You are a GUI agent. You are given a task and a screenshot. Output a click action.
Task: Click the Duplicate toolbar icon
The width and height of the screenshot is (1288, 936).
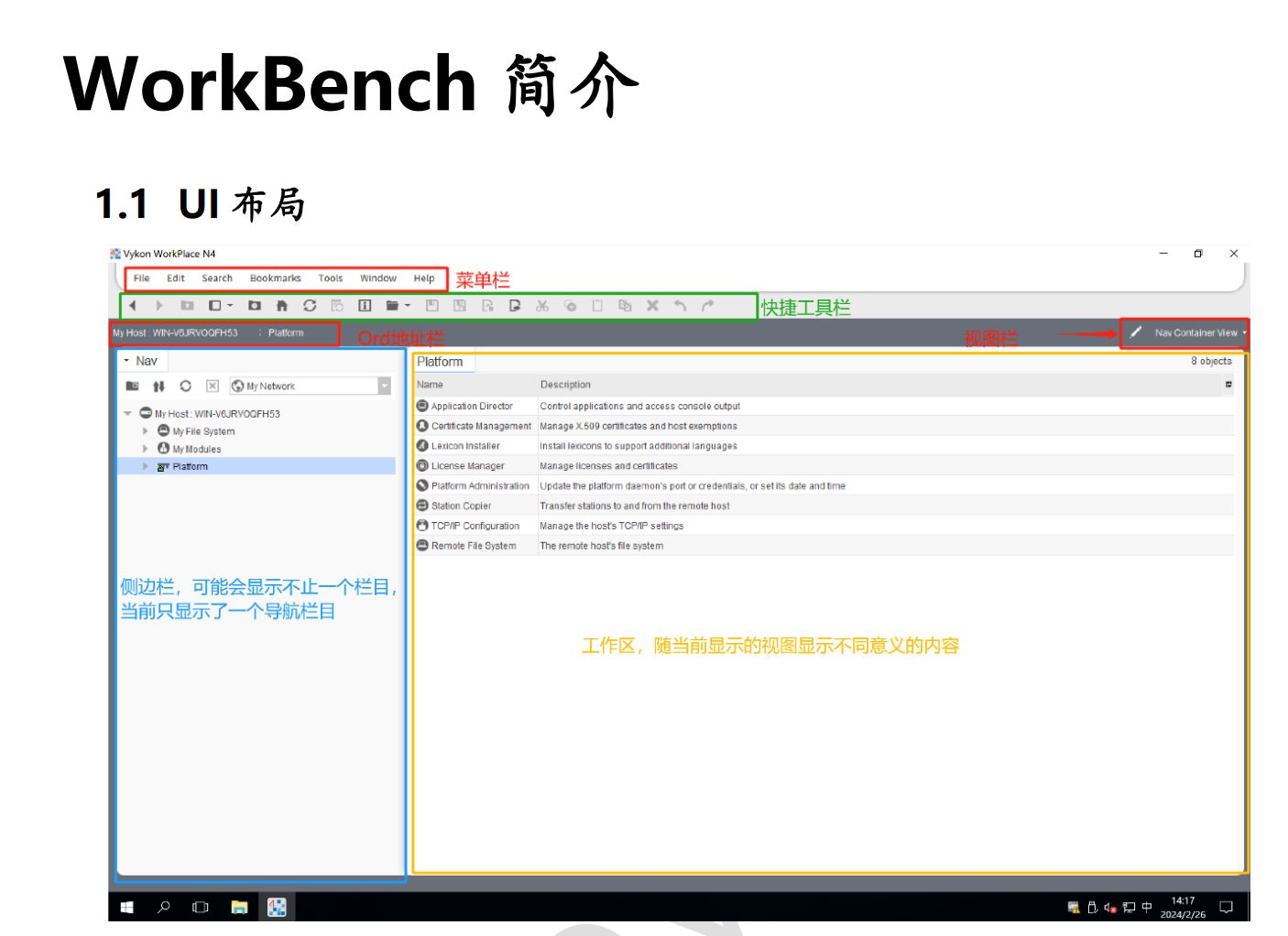click(x=625, y=306)
